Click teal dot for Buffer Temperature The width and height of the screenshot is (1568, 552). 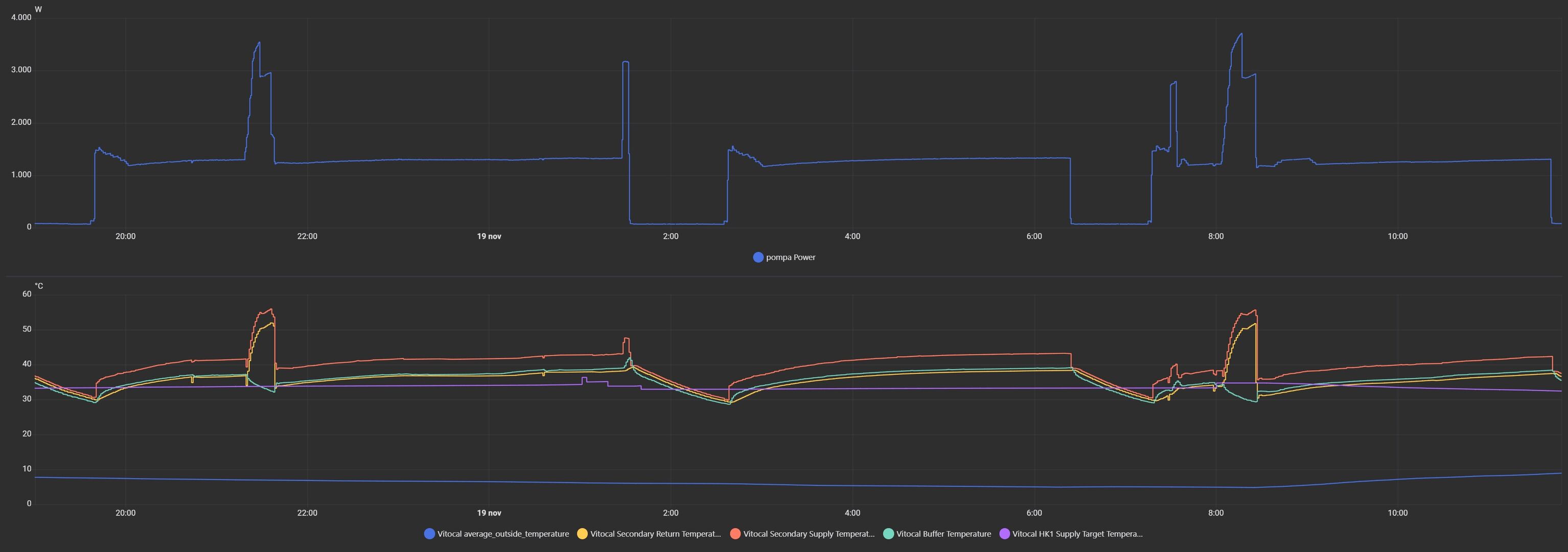(888, 534)
